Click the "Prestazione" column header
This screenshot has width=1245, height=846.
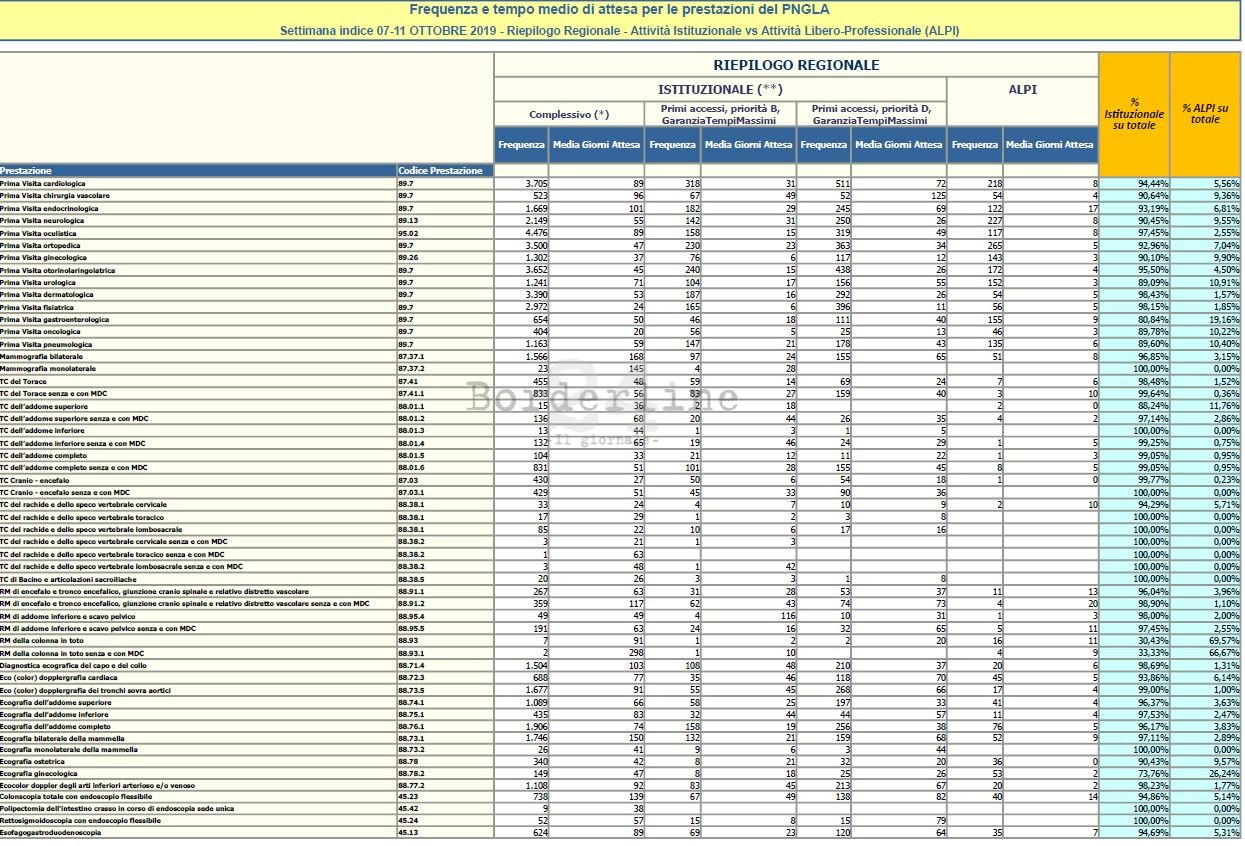click(25, 171)
